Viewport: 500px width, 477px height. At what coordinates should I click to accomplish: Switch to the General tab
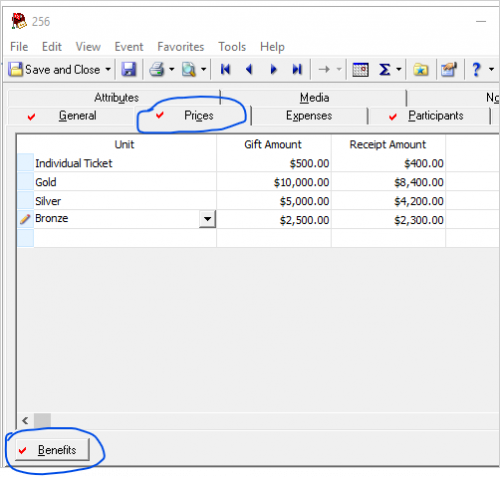pos(72,116)
